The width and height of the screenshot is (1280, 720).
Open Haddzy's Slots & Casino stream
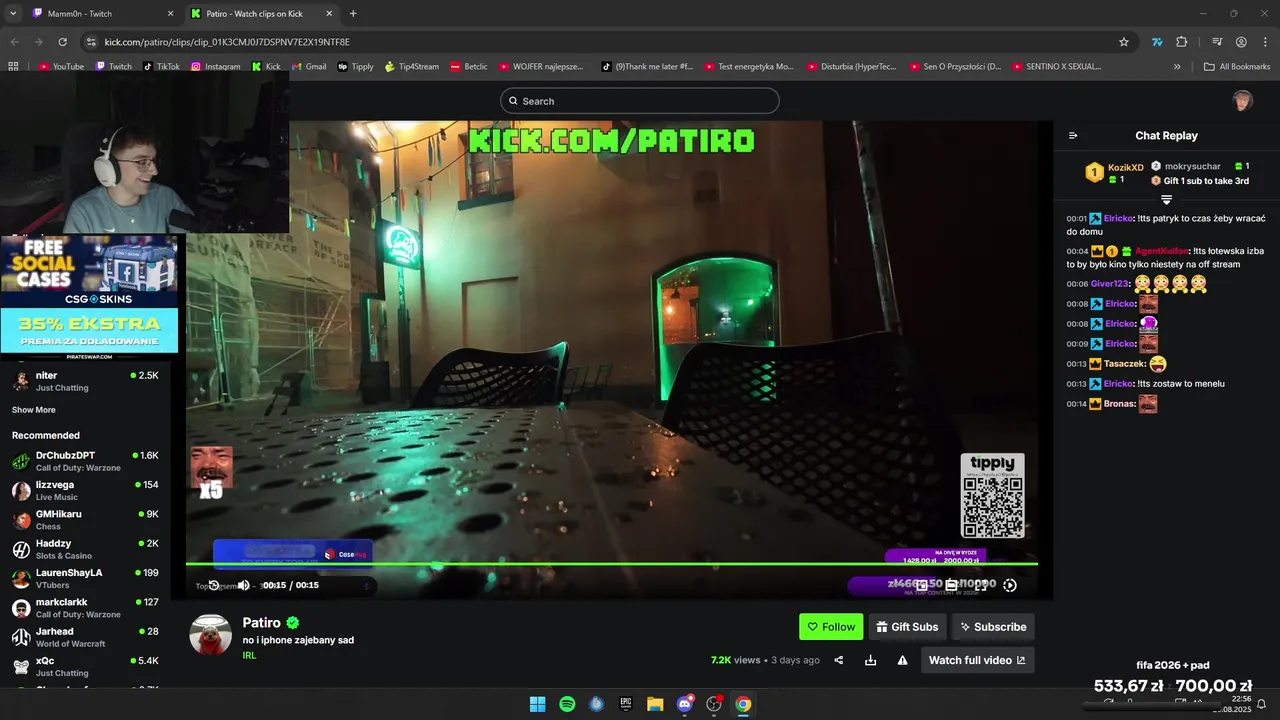[85, 549]
